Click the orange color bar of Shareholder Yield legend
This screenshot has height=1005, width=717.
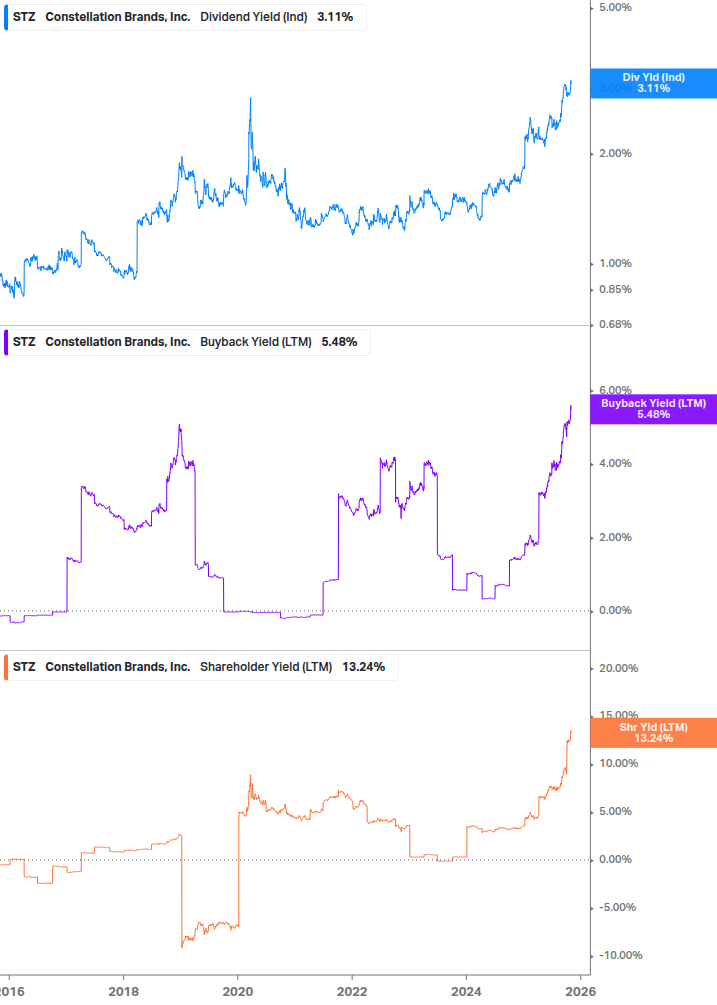pyautogui.click(x=6, y=667)
